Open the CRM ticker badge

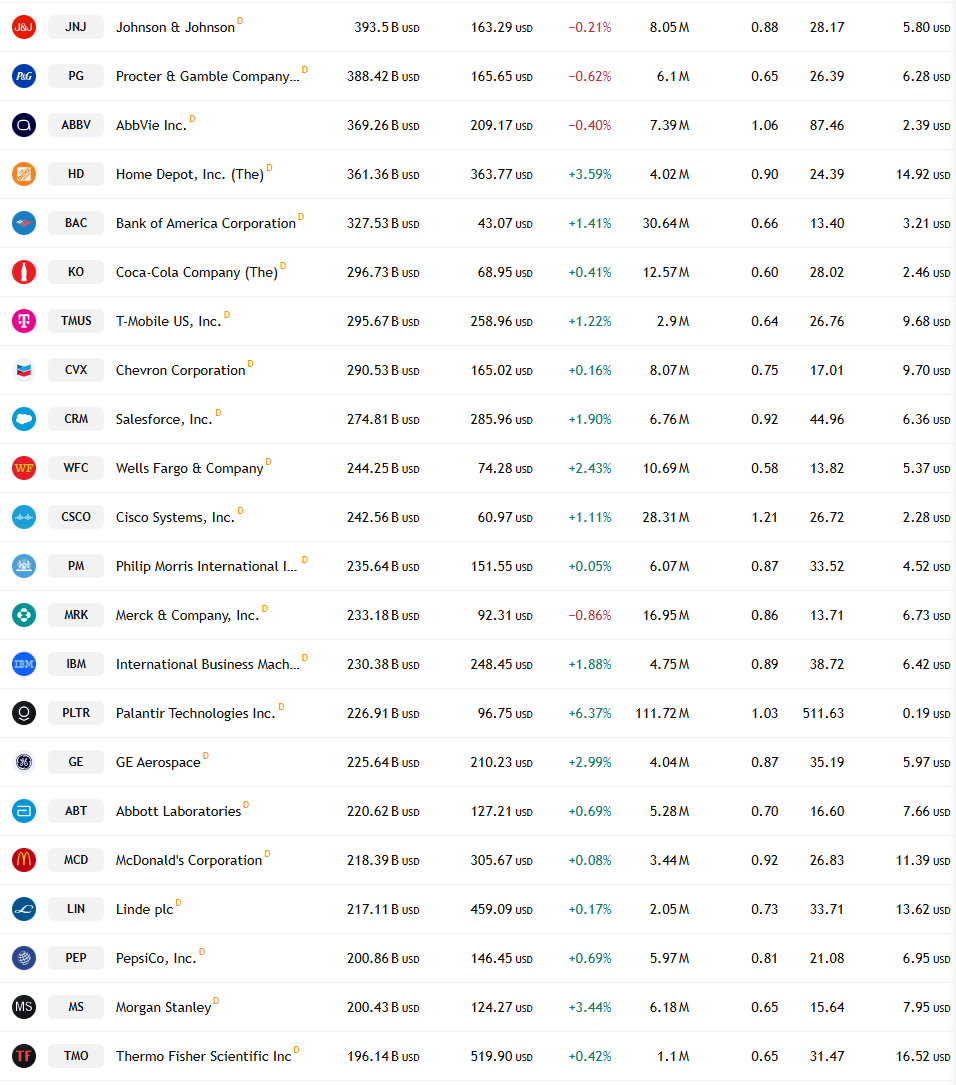76,419
